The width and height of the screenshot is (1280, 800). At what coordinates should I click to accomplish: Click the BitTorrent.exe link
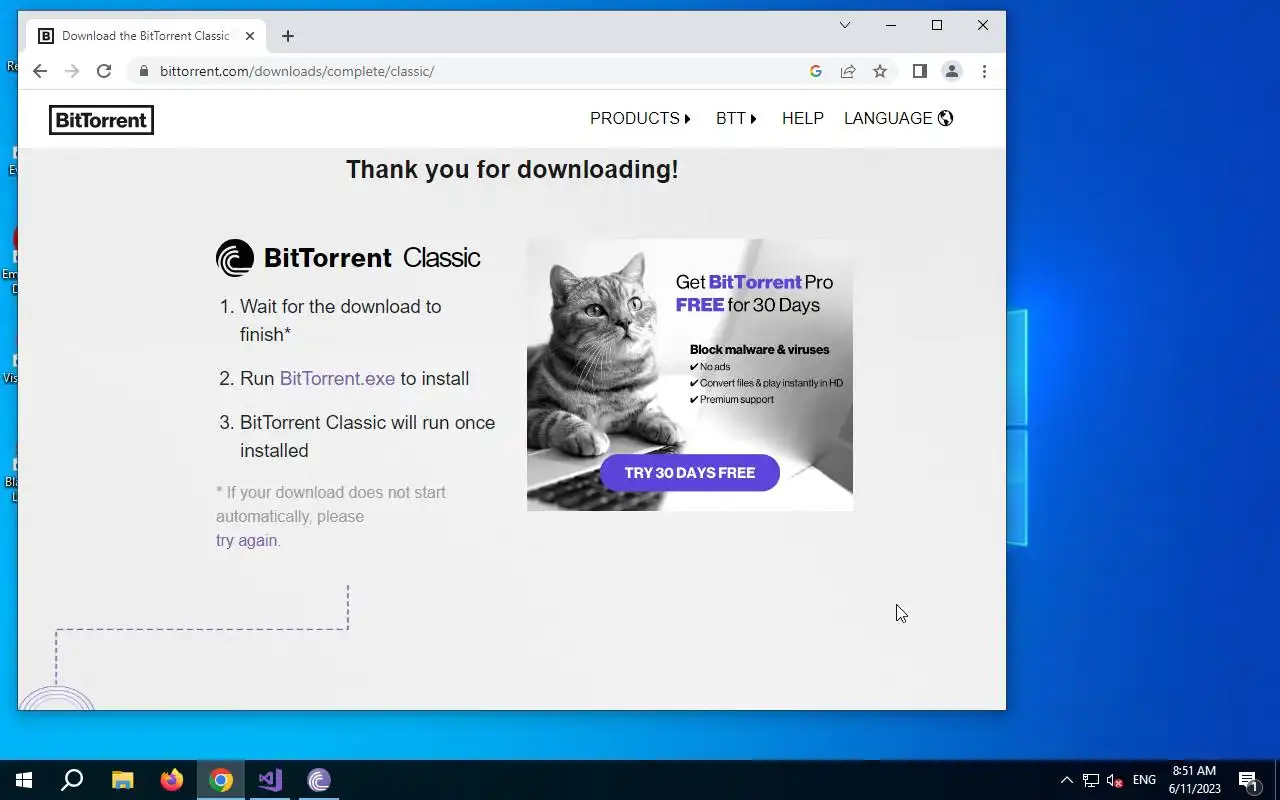click(337, 378)
